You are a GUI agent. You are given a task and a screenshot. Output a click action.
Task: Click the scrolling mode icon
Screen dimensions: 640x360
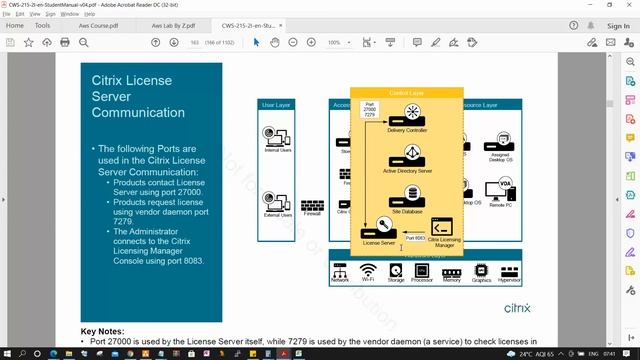390,42
